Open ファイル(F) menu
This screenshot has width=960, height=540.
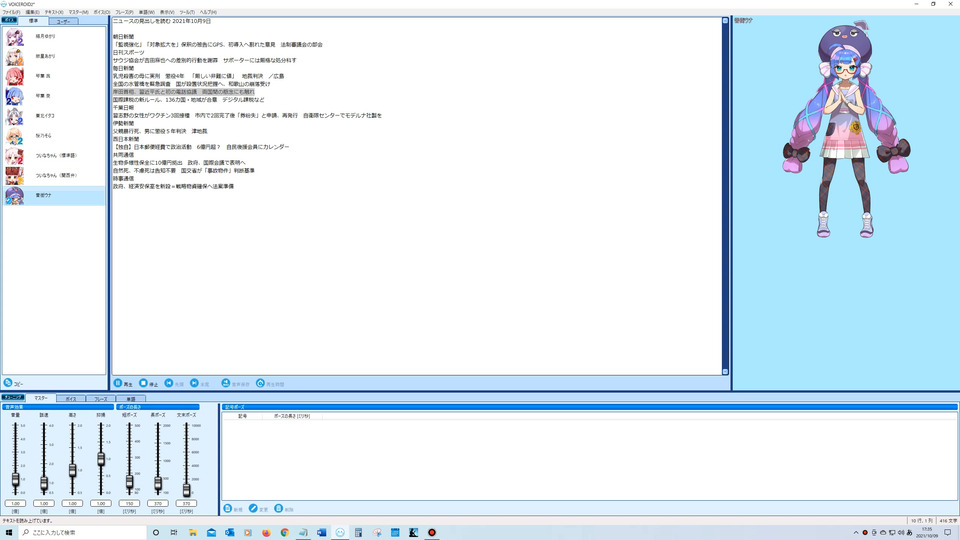pyautogui.click(x=12, y=12)
